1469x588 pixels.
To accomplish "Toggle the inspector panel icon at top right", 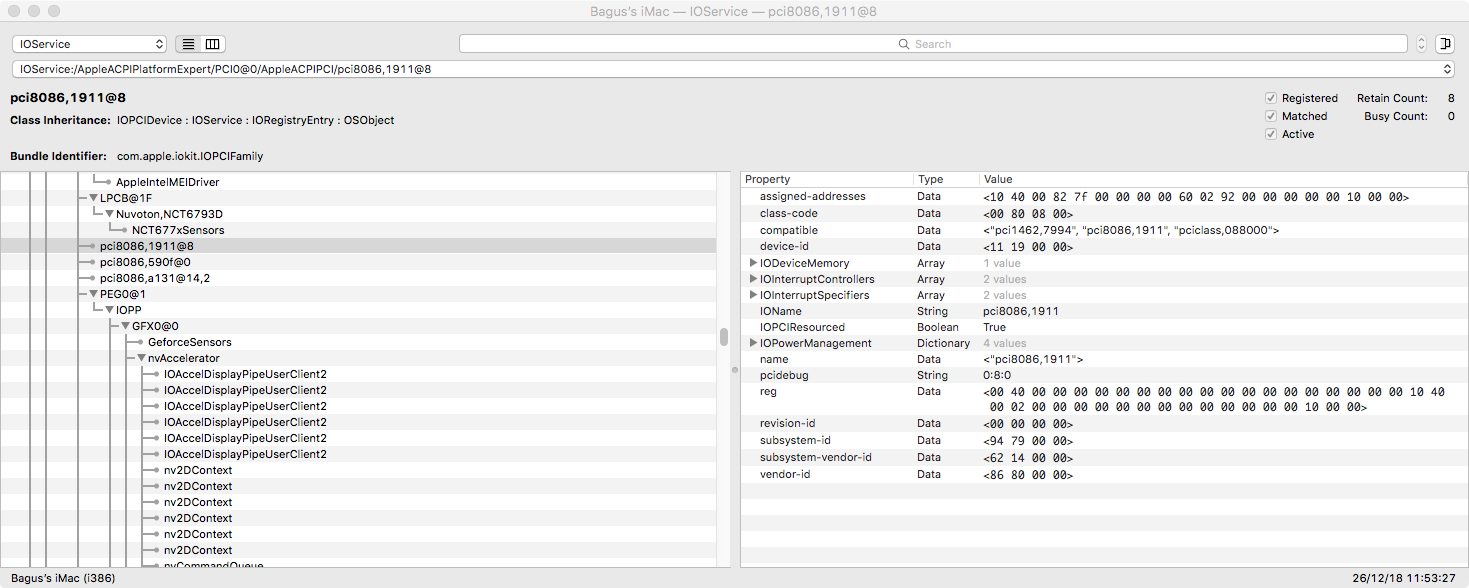I will (1444, 44).
